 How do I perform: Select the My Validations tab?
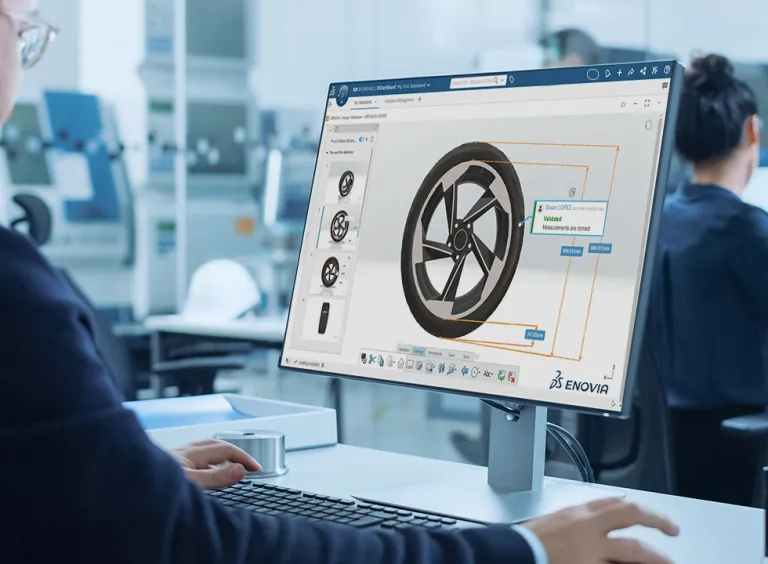[365, 102]
